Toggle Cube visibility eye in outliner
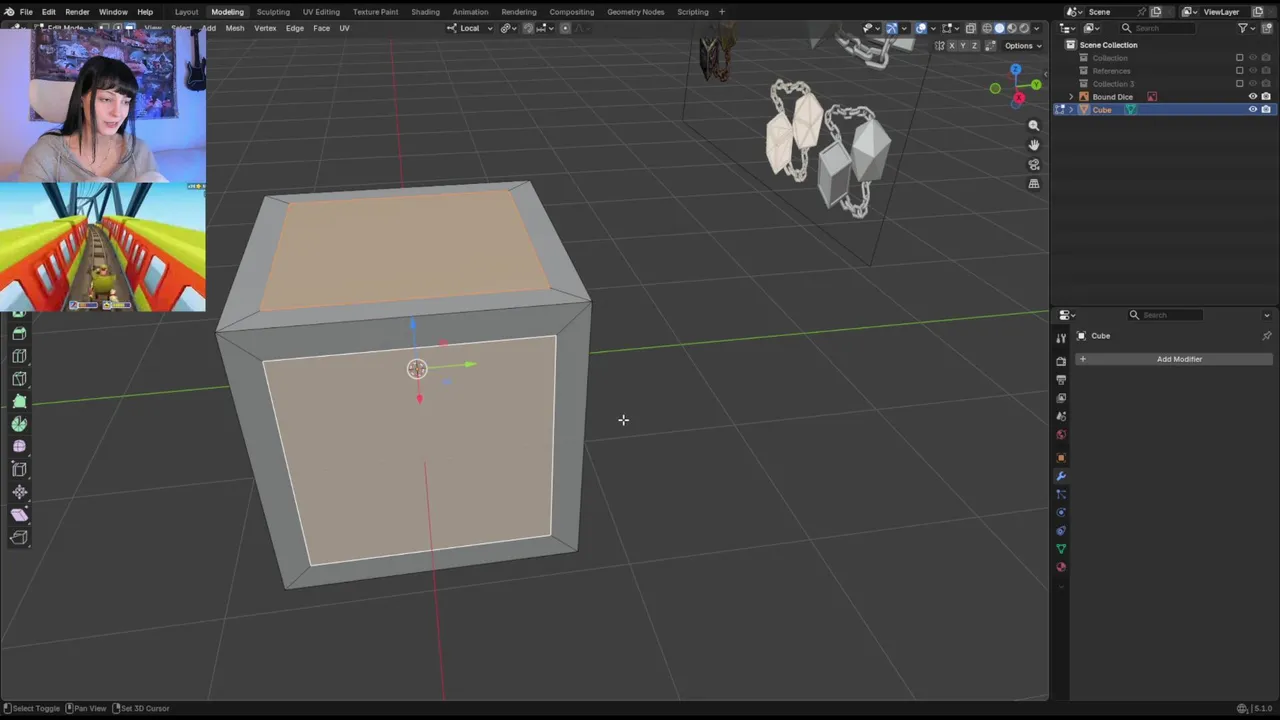 1252,110
